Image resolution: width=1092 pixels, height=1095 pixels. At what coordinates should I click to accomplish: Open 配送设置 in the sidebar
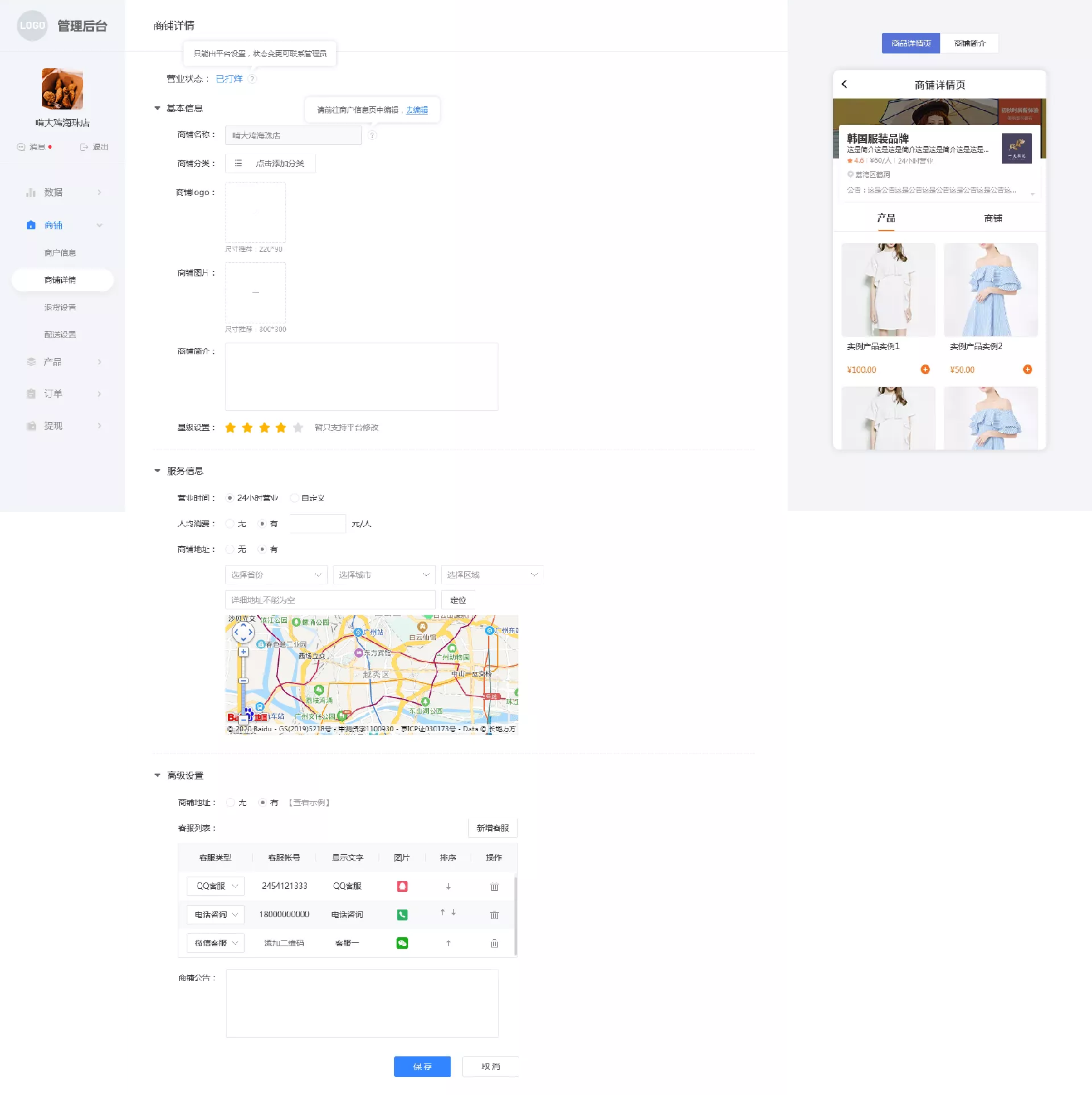(60, 335)
